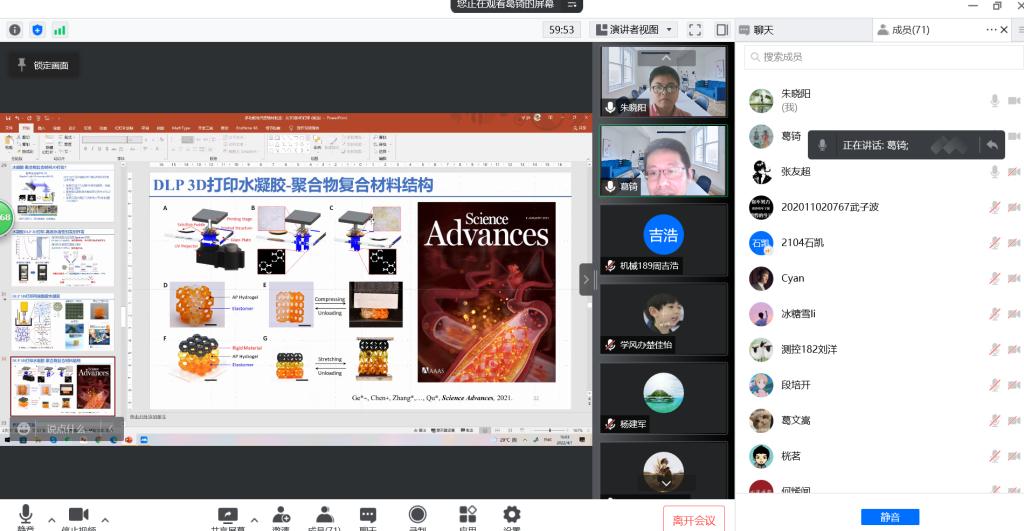
Task: Open the green network signal status icon
Action: [60, 30]
